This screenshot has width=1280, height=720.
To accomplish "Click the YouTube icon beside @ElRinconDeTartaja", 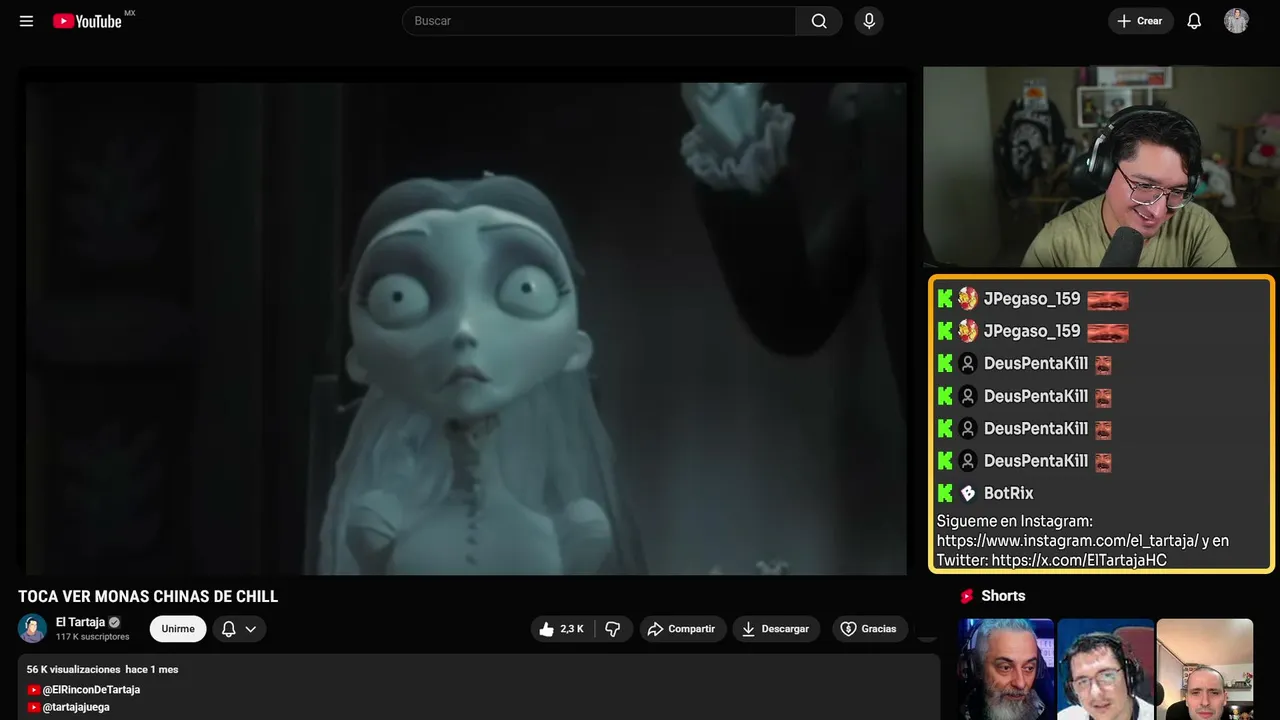I will click(x=34, y=690).
